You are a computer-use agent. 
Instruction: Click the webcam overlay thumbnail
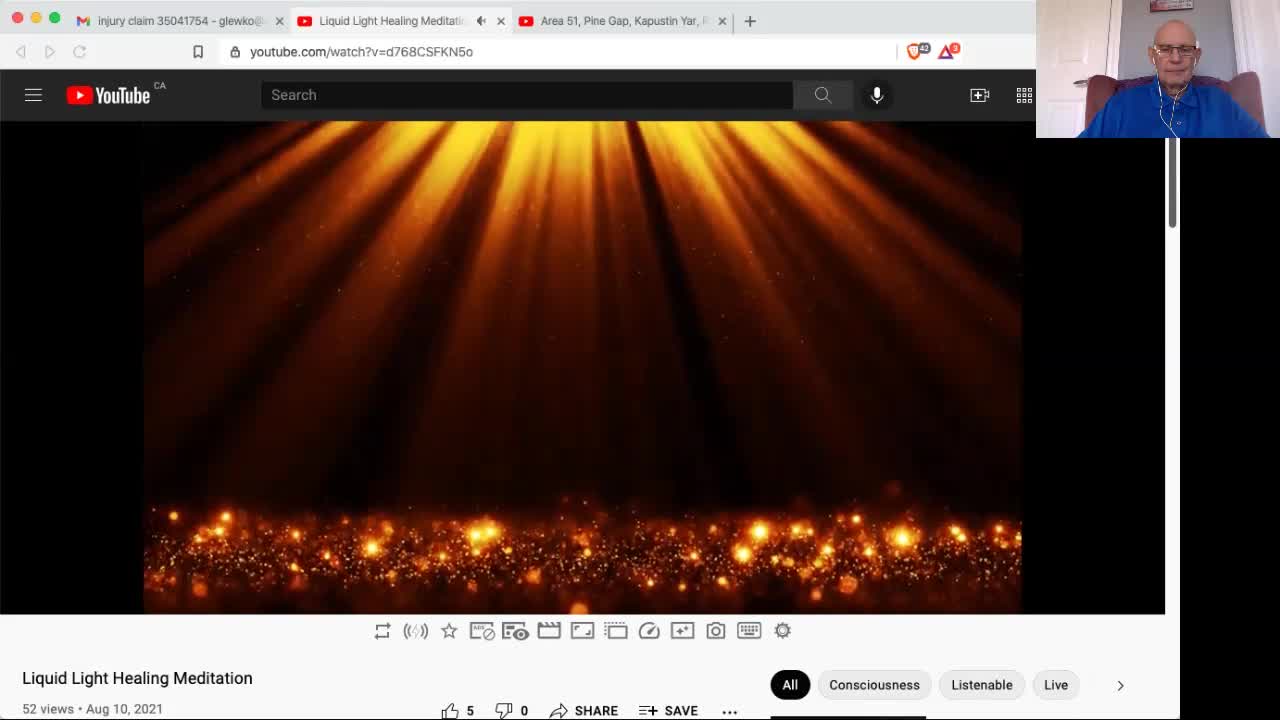click(1158, 69)
